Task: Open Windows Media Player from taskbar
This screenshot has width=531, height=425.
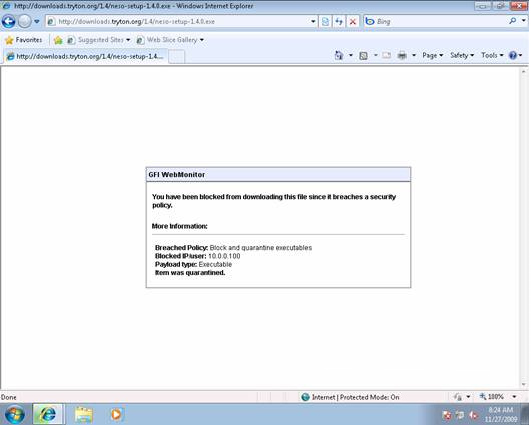Action: point(116,414)
